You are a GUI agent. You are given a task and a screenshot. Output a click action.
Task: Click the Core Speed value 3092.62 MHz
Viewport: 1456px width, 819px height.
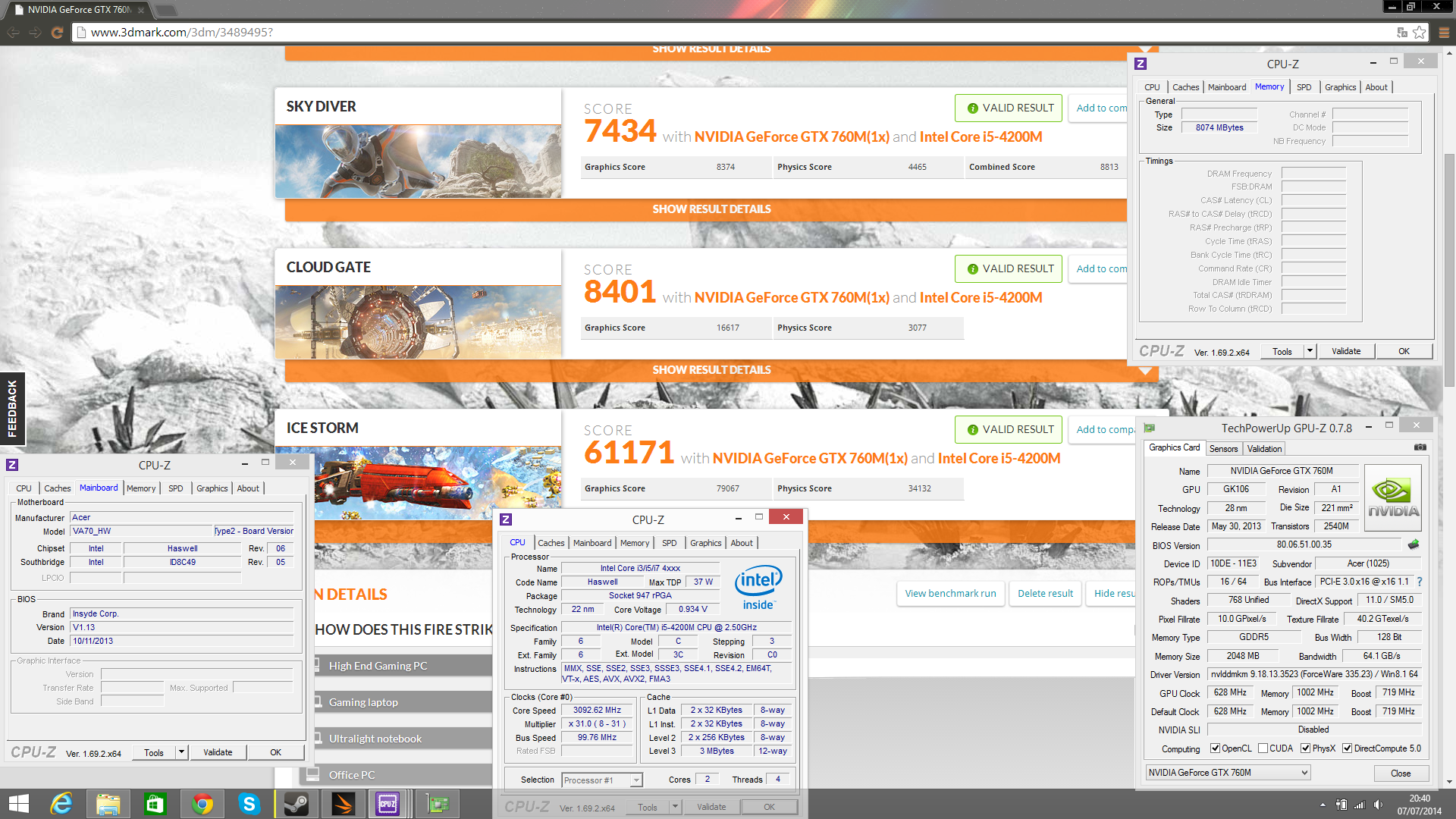(x=597, y=711)
